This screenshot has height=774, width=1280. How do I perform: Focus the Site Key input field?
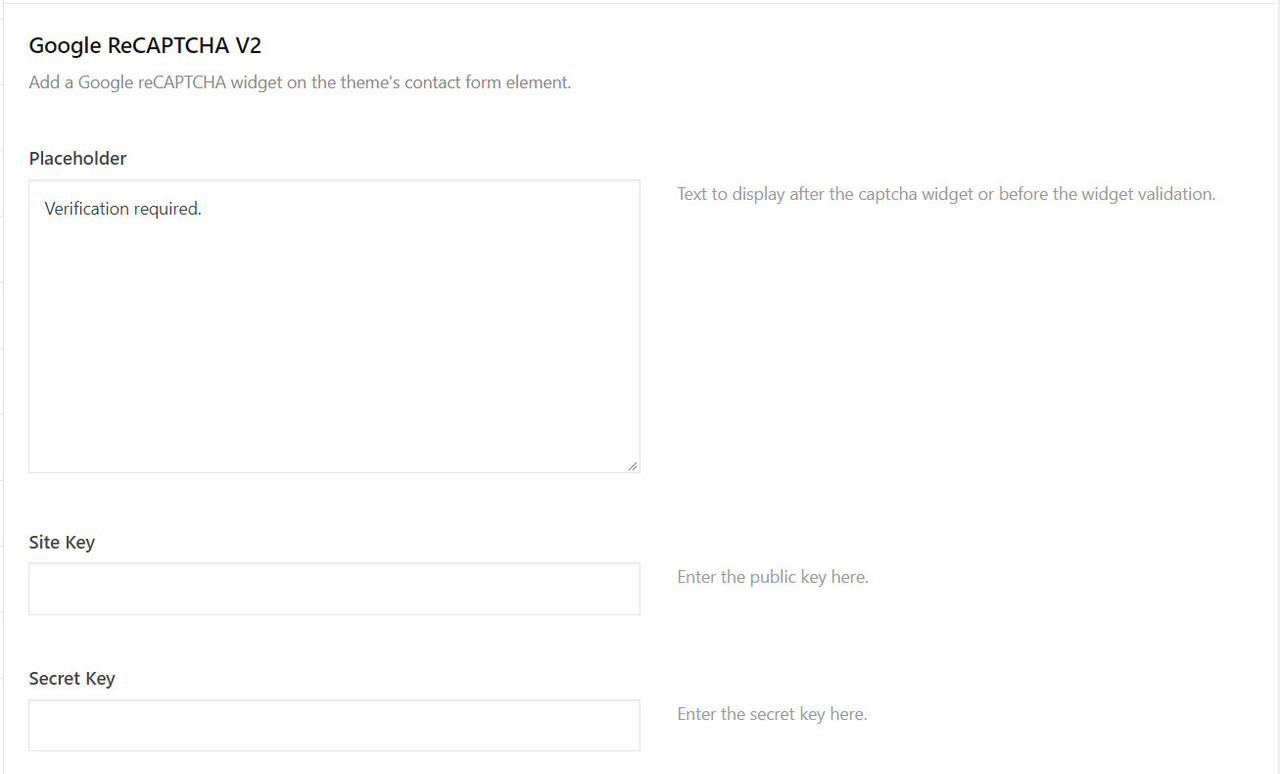point(334,588)
